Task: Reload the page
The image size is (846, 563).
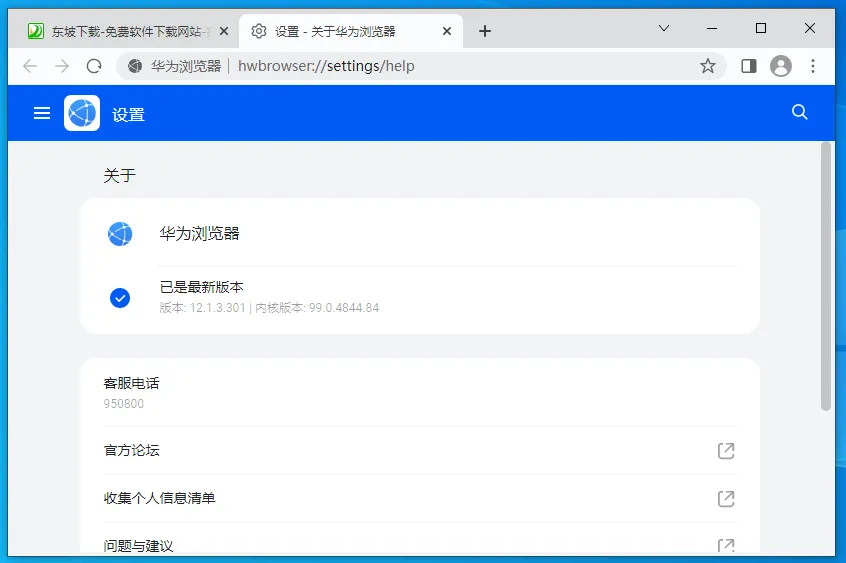Action: [94, 66]
